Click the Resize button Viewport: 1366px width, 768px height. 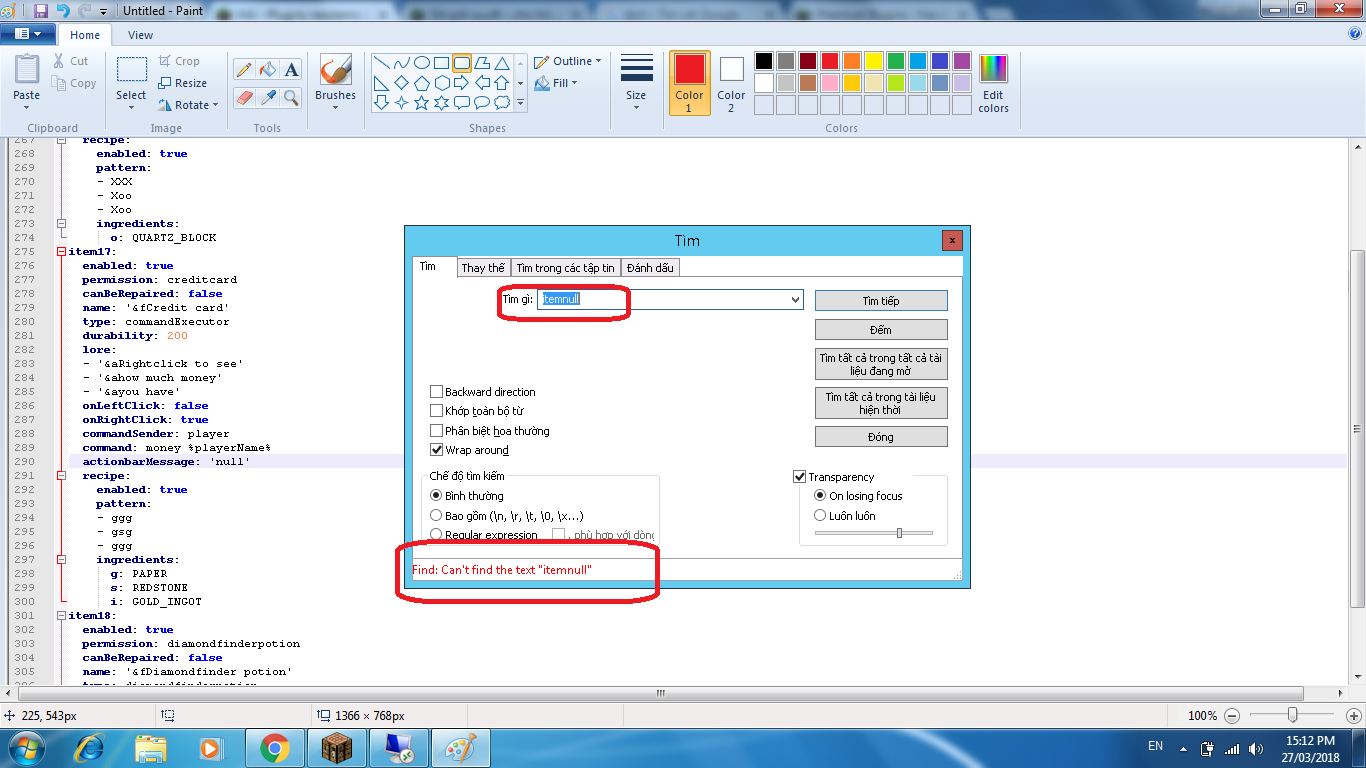(x=183, y=83)
